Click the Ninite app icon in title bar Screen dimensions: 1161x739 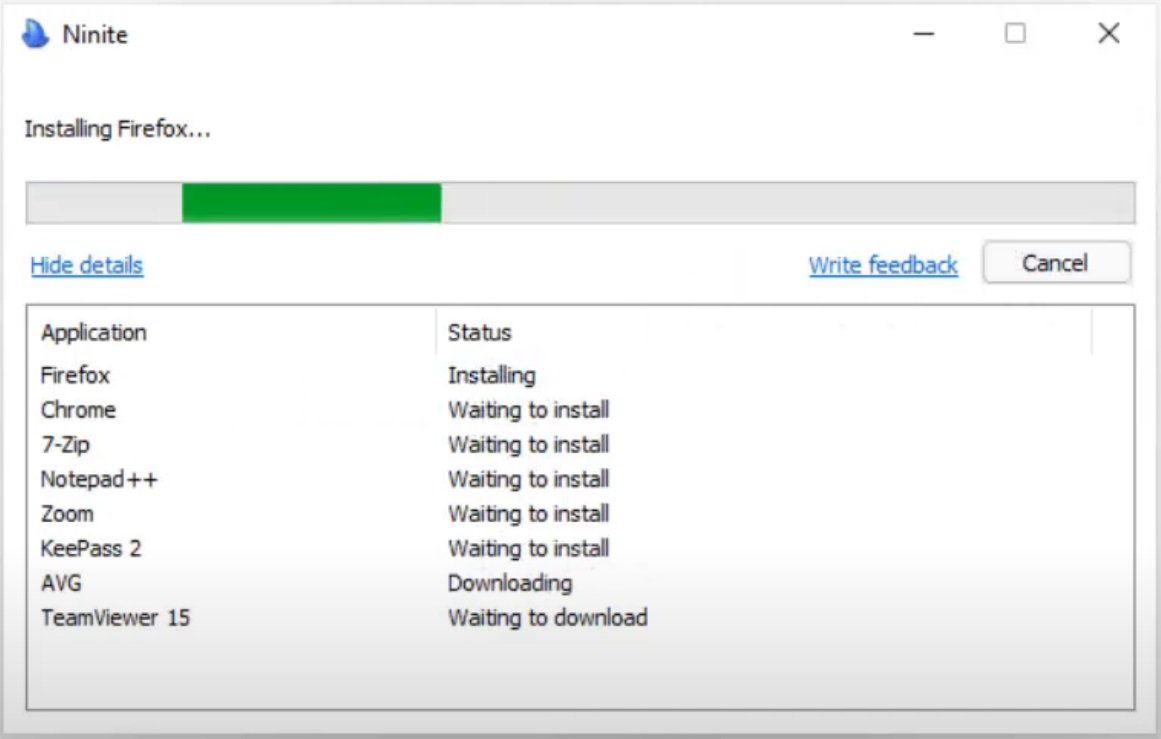[x=35, y=33]
